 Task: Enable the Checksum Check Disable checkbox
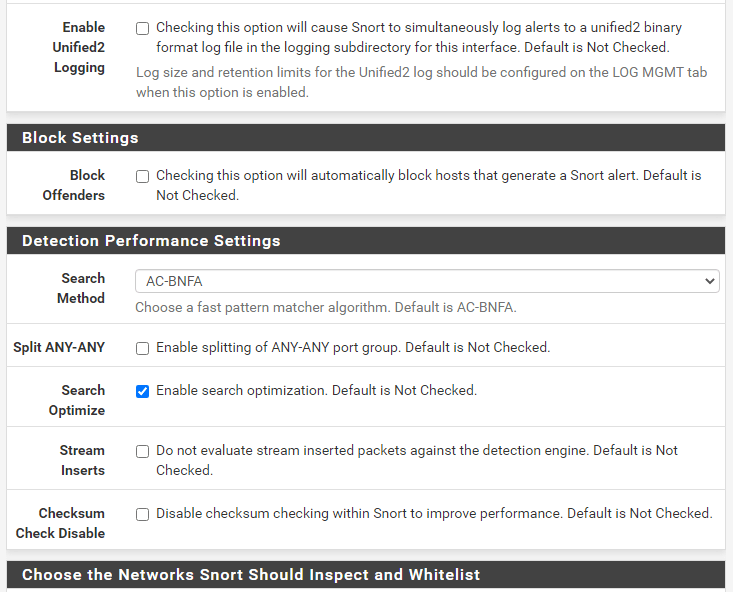click(142, 514)
